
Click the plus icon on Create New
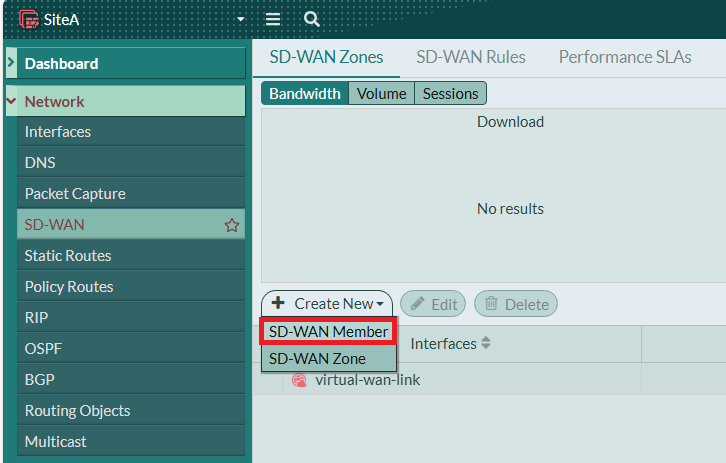(x=278, y=303)
